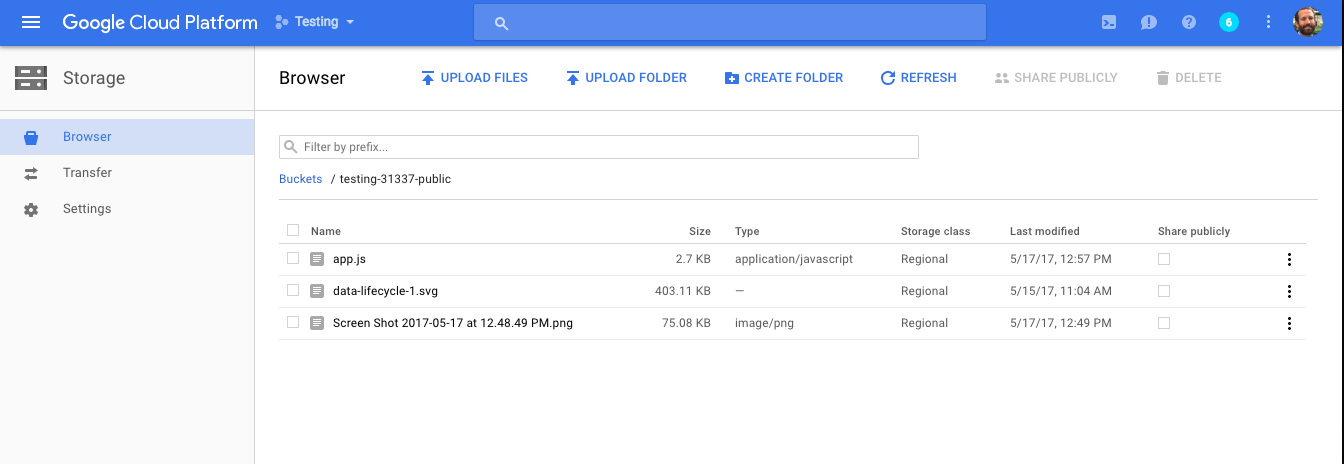Open the more options menu for app.js
This screenshot has width=1344, height=464.
(x=1289, y=259)
